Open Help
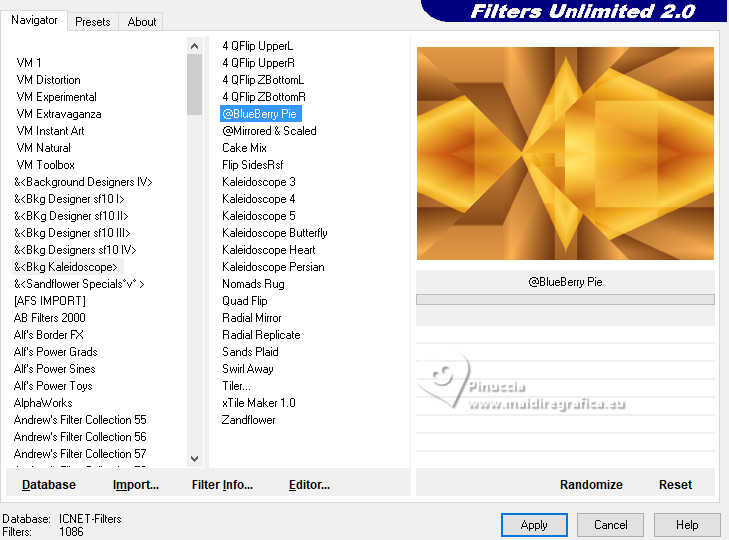This screenshot has height=540, width=729. (x=687, y=525)
